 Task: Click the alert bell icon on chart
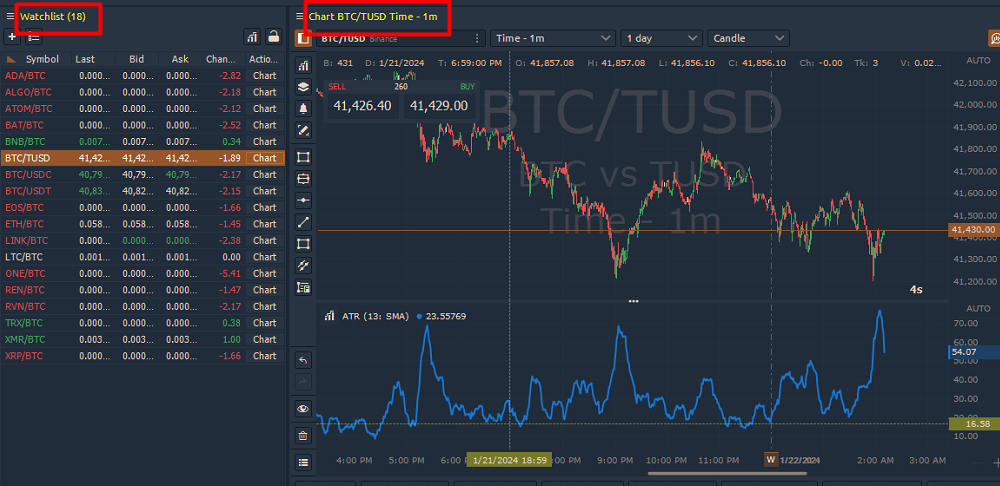[x=304, y=108]
